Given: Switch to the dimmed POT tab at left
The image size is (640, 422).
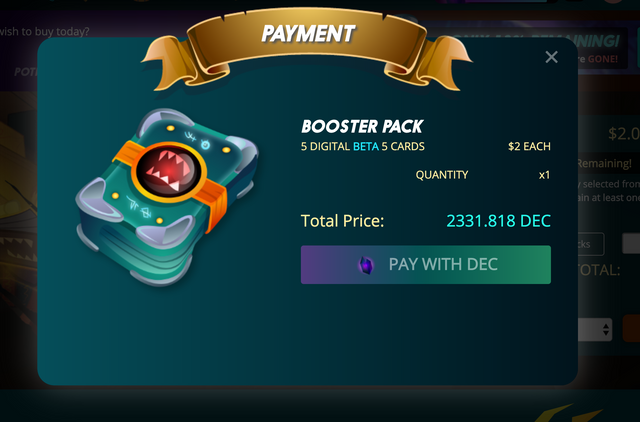Looking at the screenshot, I should click(x=26, y=72).
